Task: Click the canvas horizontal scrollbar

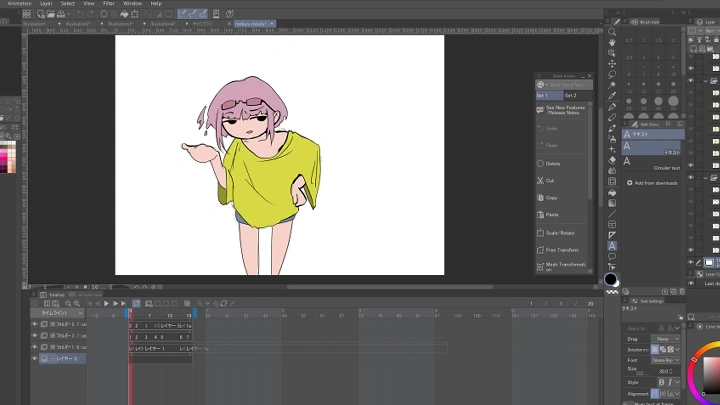Action: pyautogui.click(x=389, y=287)
